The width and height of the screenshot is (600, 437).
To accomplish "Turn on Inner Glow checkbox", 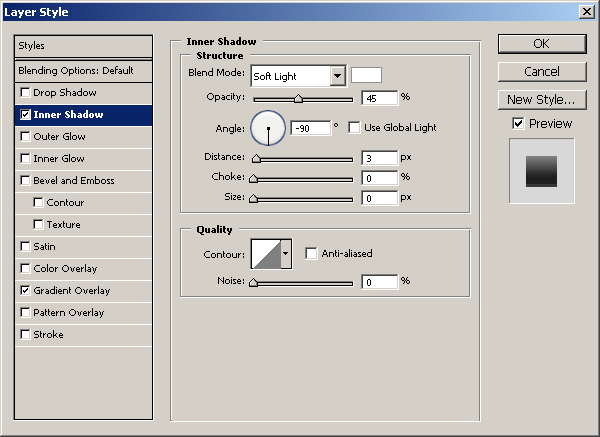I will tap(25, 158).
